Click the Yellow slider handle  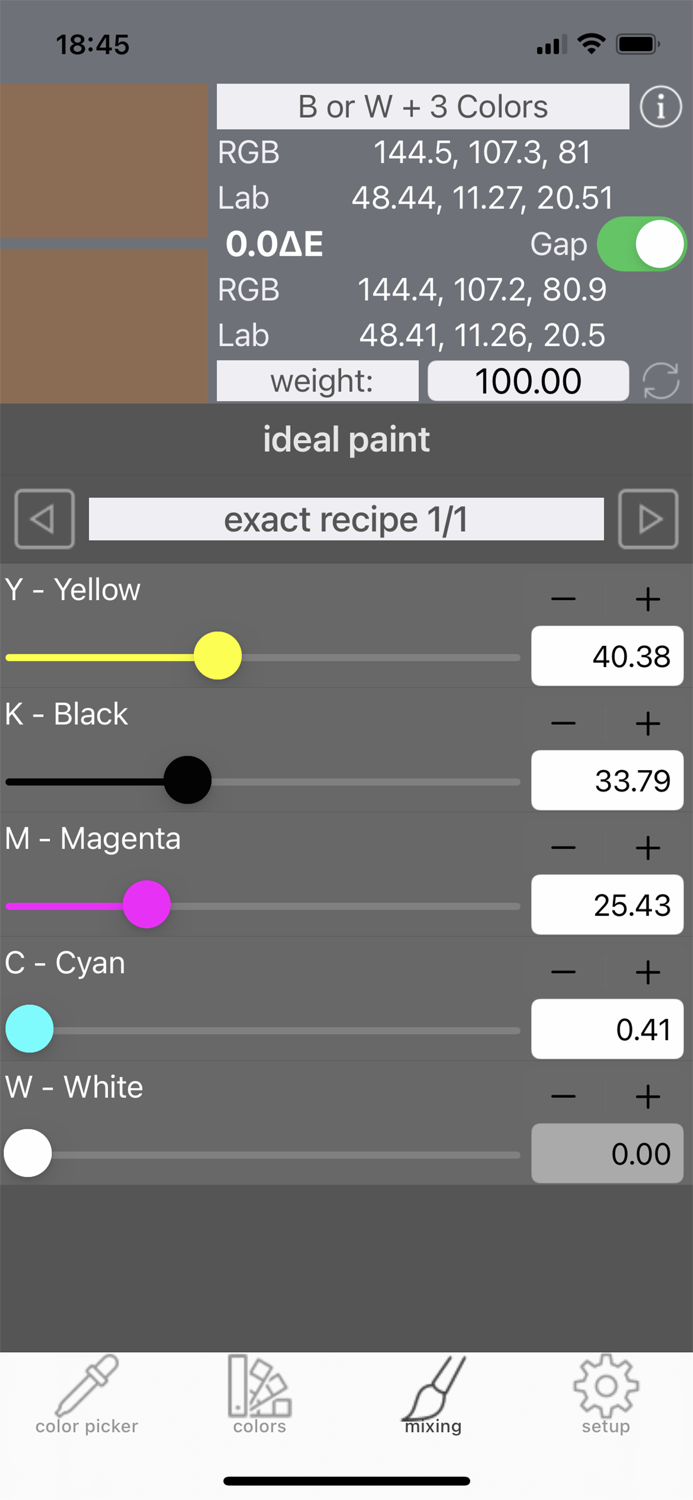click(x=218, y=656)
